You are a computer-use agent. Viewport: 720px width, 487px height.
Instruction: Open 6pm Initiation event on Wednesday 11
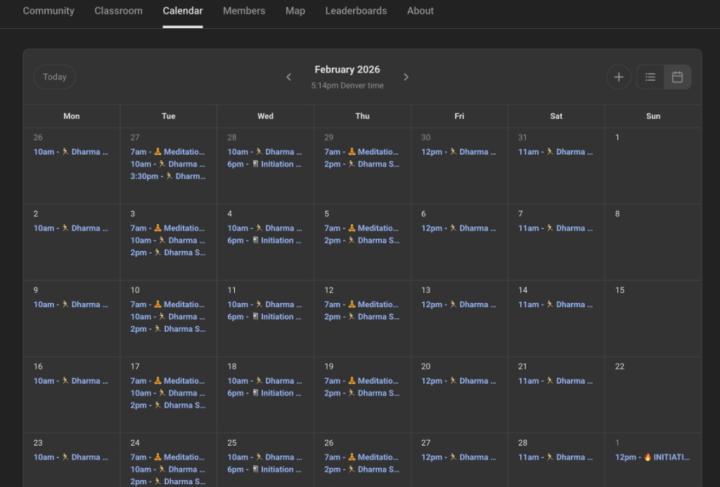pyautogui.click(x=264, y=317)
